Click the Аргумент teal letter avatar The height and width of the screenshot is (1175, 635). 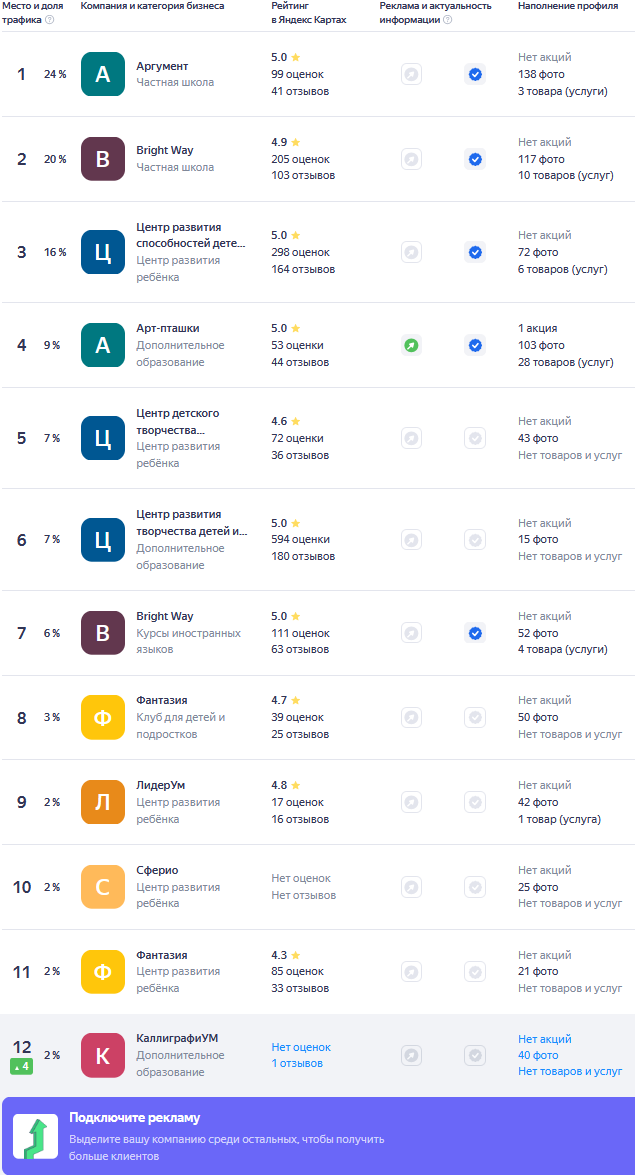[x=103, y=74]
